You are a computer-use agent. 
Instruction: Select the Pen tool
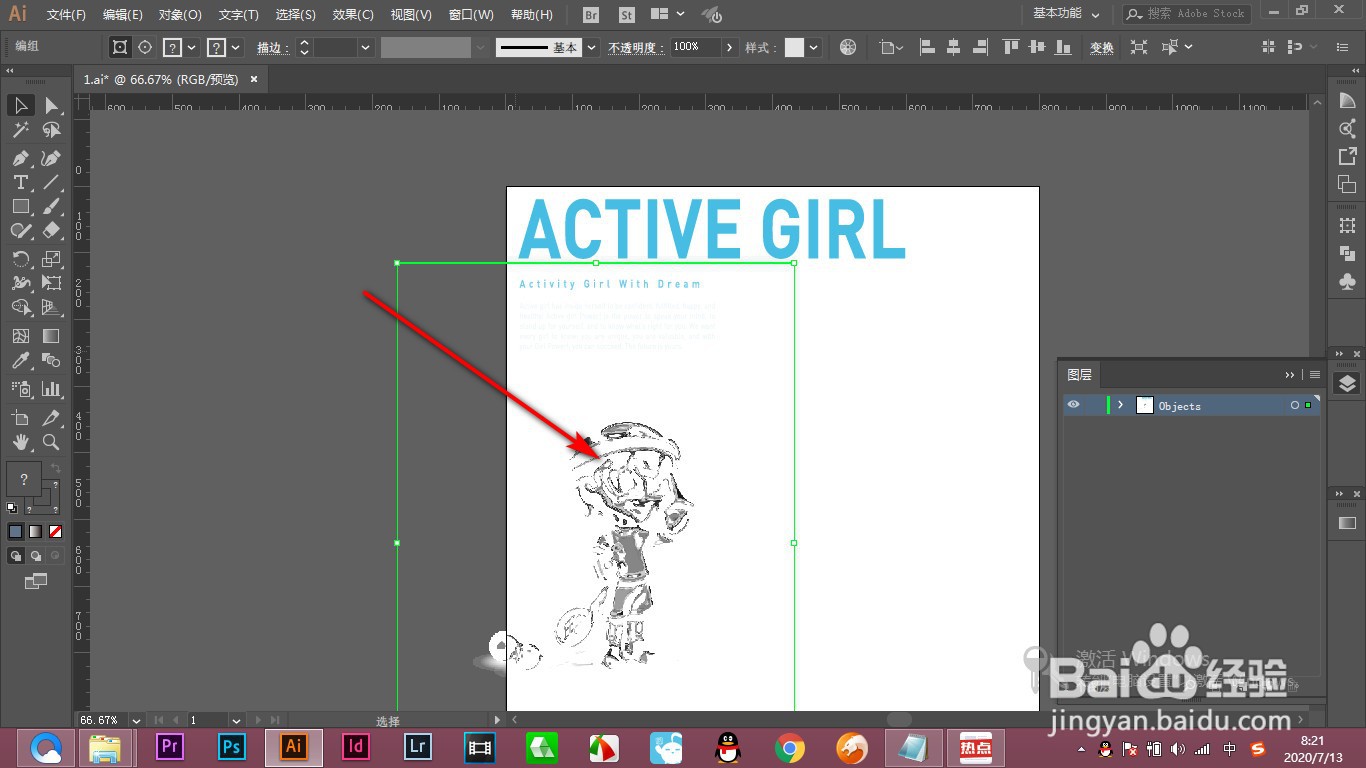[21, 158]
